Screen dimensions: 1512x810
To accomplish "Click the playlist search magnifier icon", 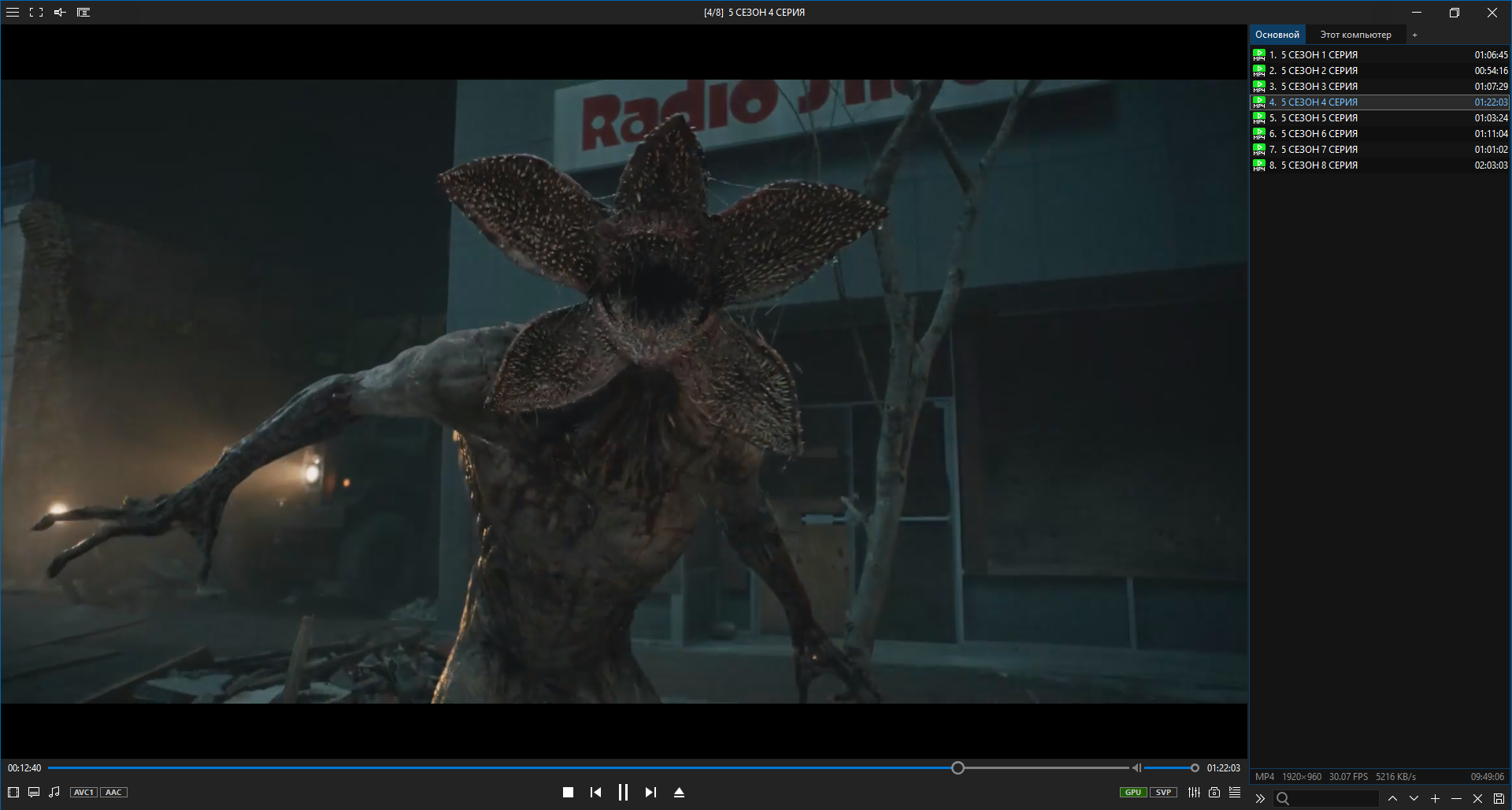I will coord(1283,799).
